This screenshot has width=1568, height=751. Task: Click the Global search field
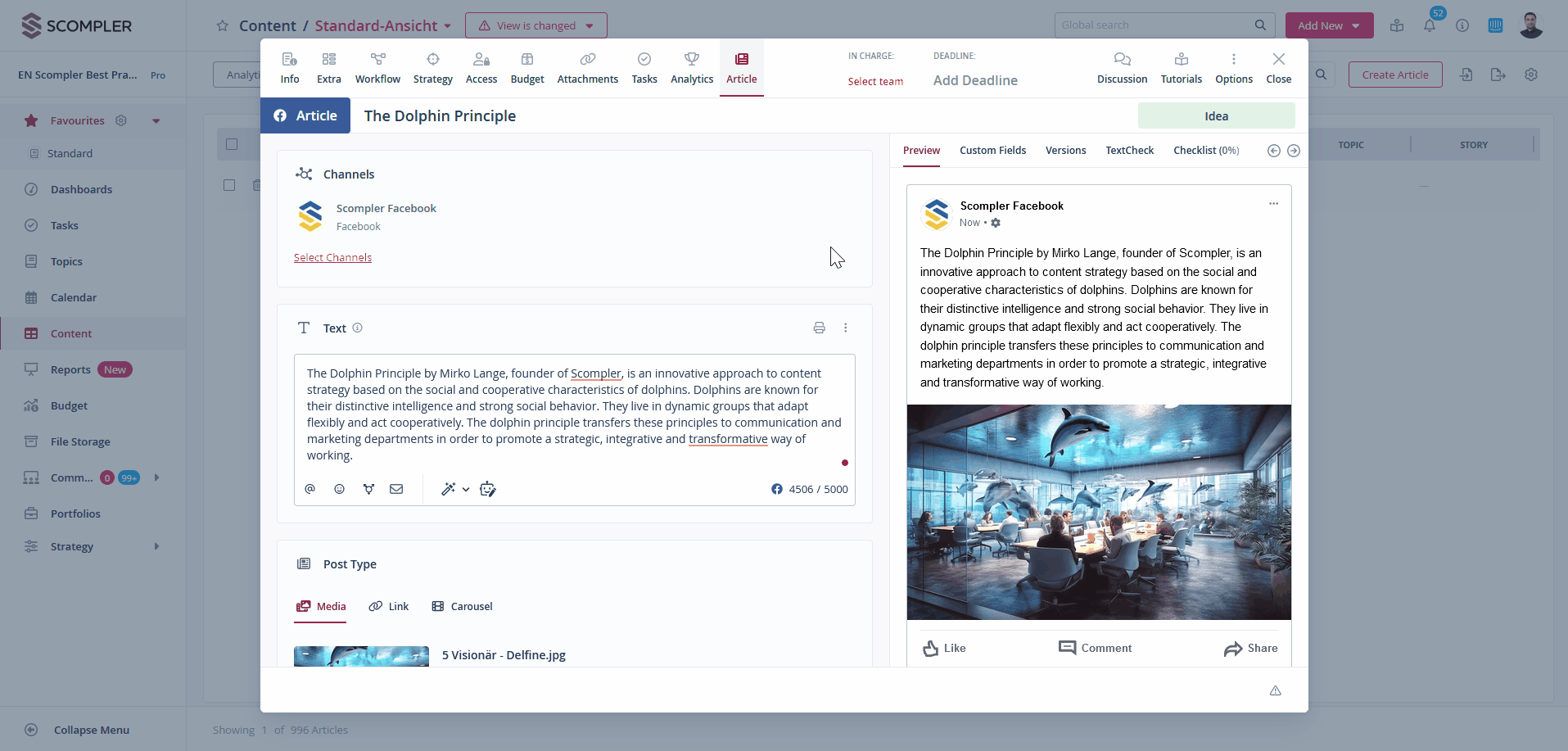pyautogui.click(x=1155, y=25)
